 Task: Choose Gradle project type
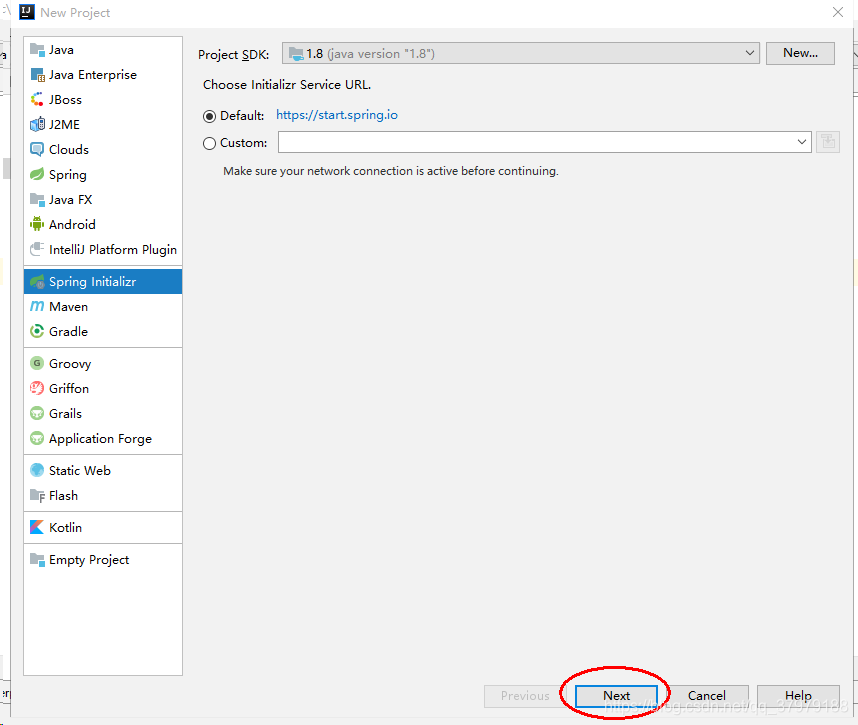pyautogui.click(x=103, y=331)
